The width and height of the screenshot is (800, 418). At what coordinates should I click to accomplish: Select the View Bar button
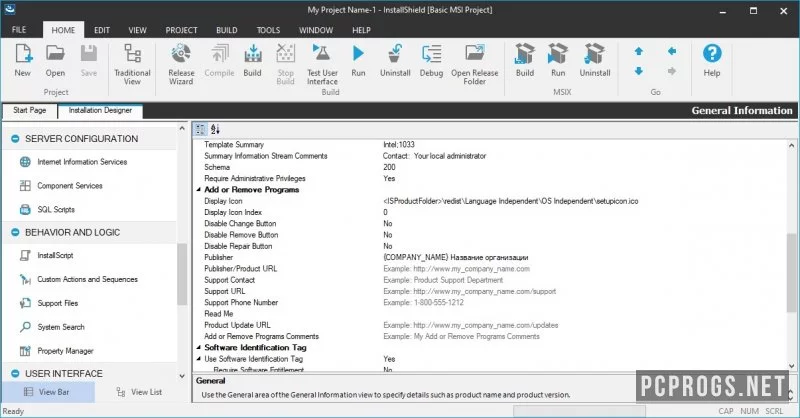click(47, 392)
